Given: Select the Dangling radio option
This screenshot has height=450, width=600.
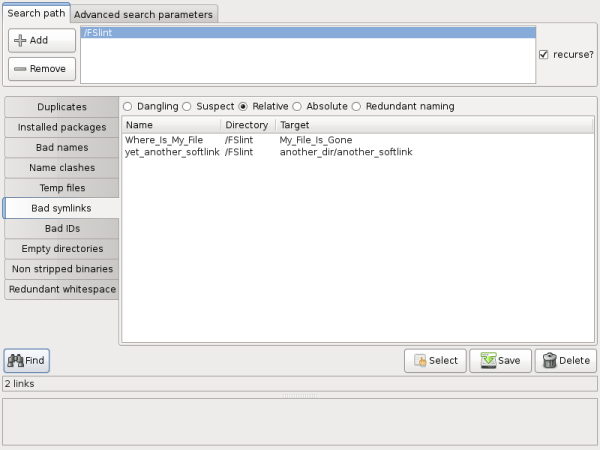Looking at the screenshot, I should [128, 106].
